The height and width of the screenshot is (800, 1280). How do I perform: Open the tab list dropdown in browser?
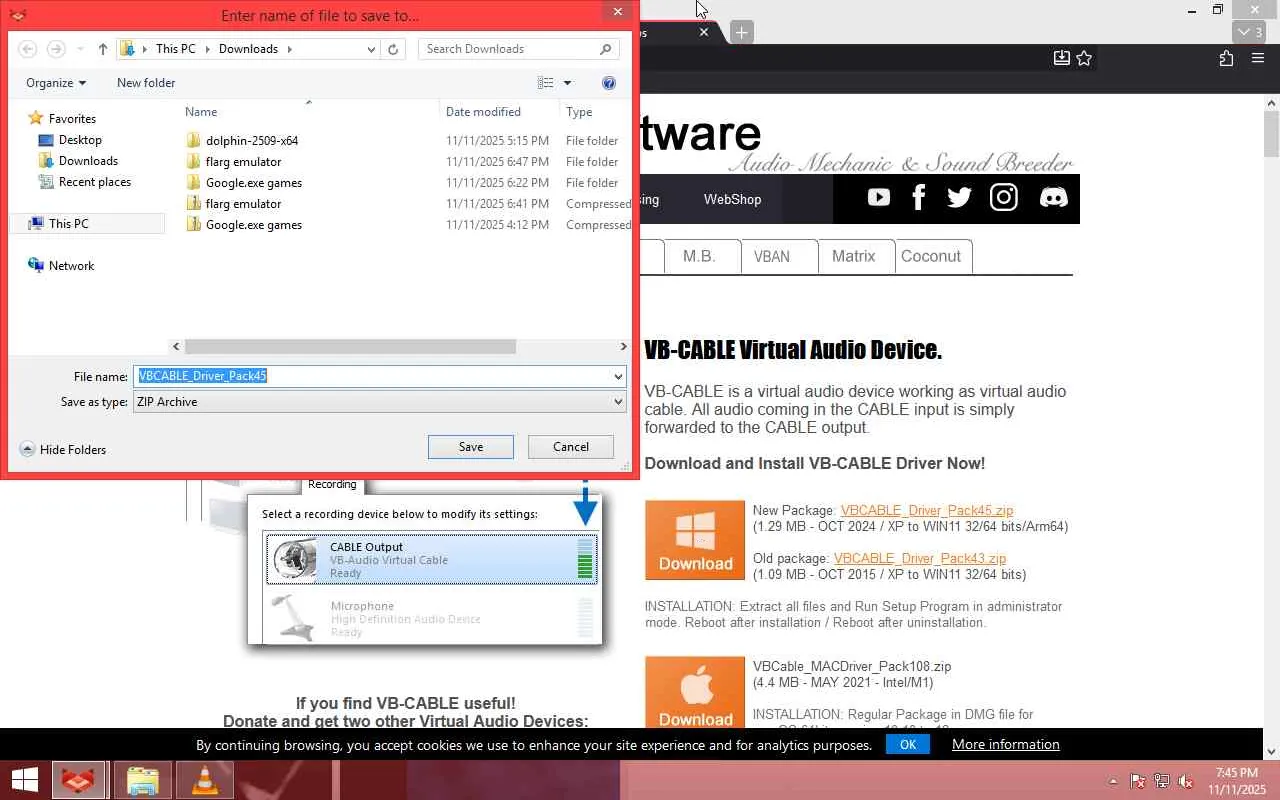1250,32
